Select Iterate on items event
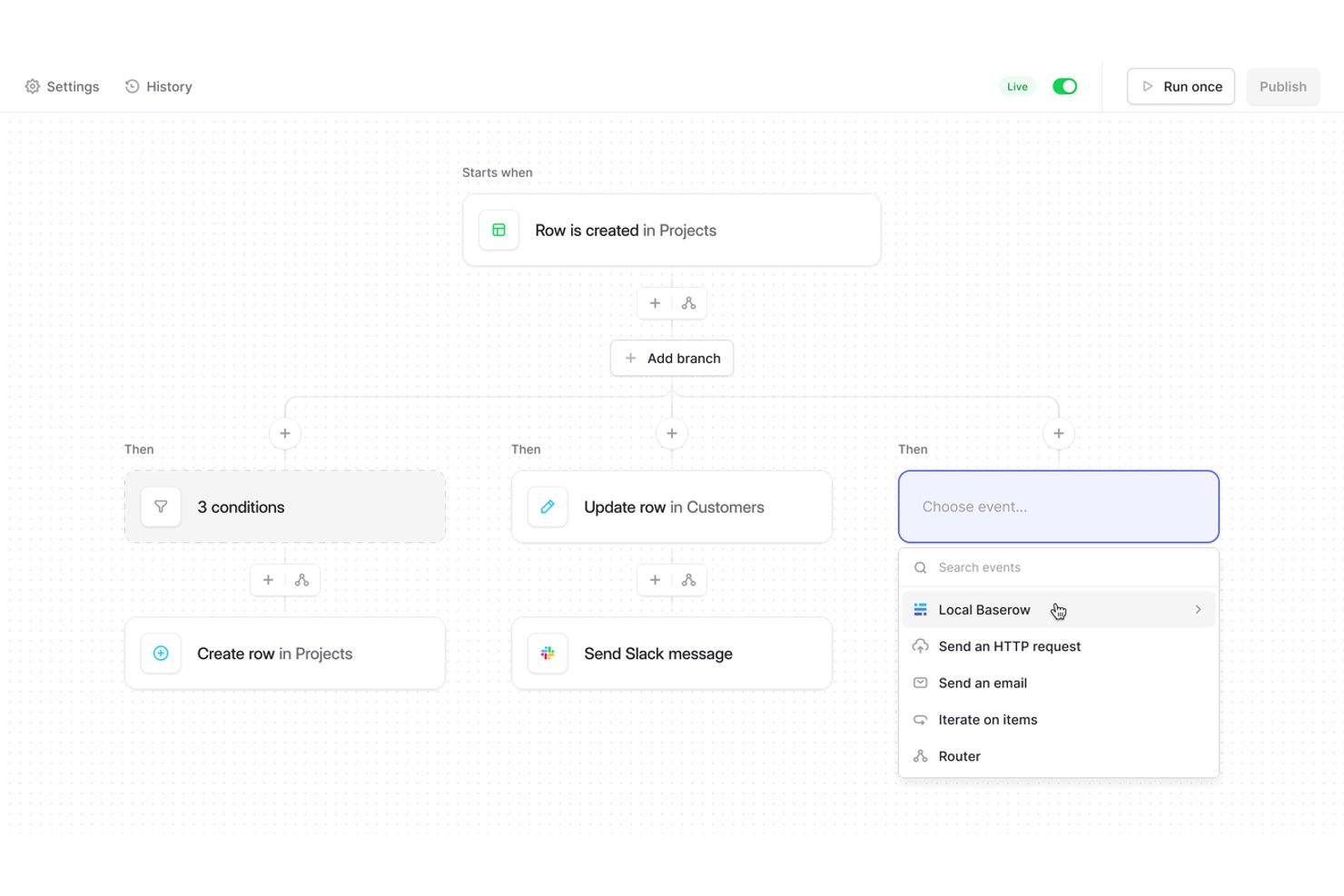 [1059, 720]
